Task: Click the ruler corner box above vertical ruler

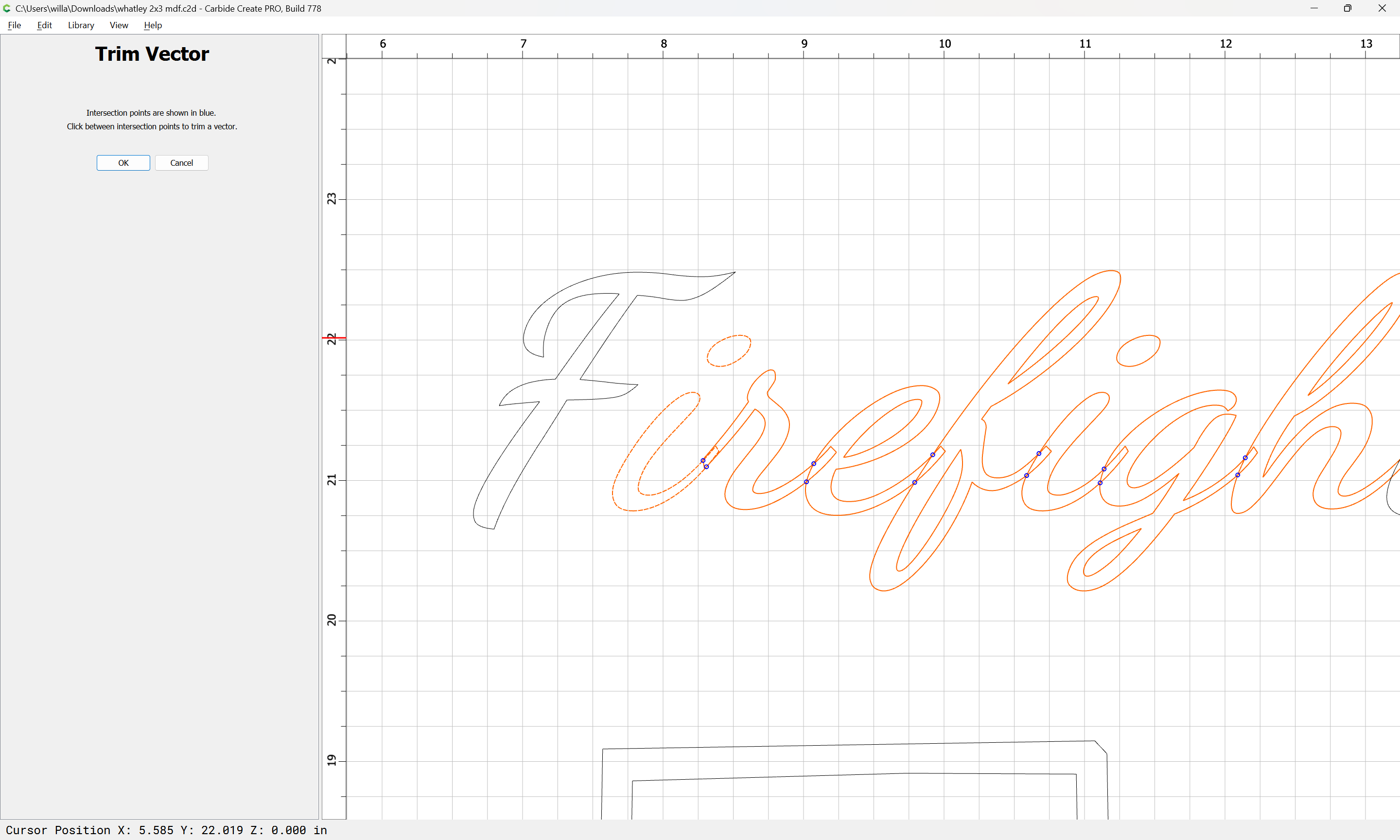Action: [334, 45]
